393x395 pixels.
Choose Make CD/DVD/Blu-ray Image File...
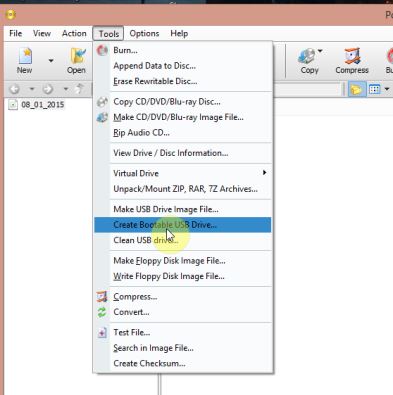click(x=183, y=117)
